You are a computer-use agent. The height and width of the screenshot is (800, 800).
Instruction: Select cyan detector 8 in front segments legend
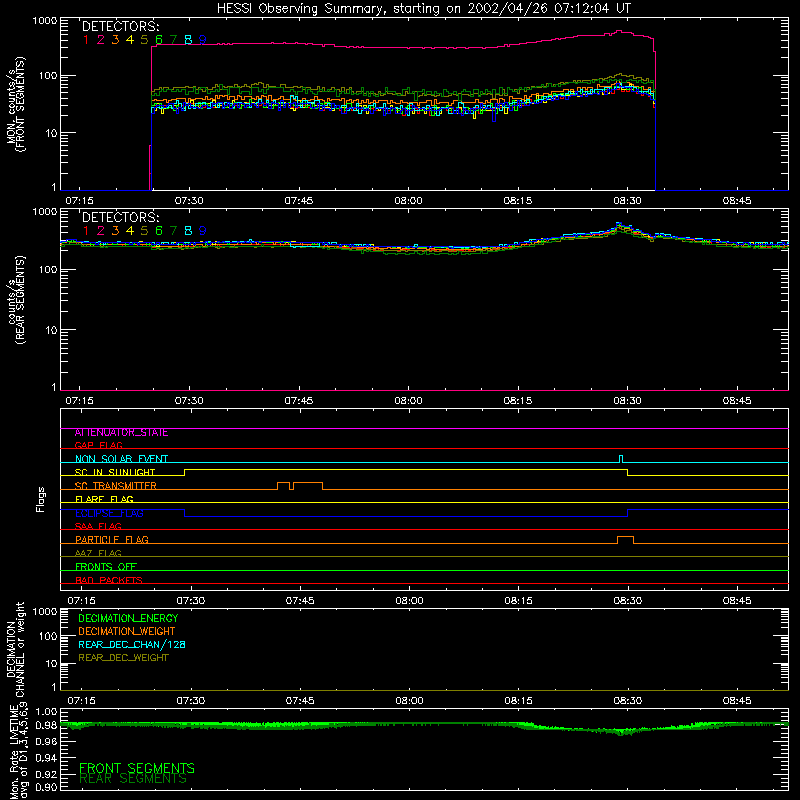pyautogui.click(x=188, y=40)
